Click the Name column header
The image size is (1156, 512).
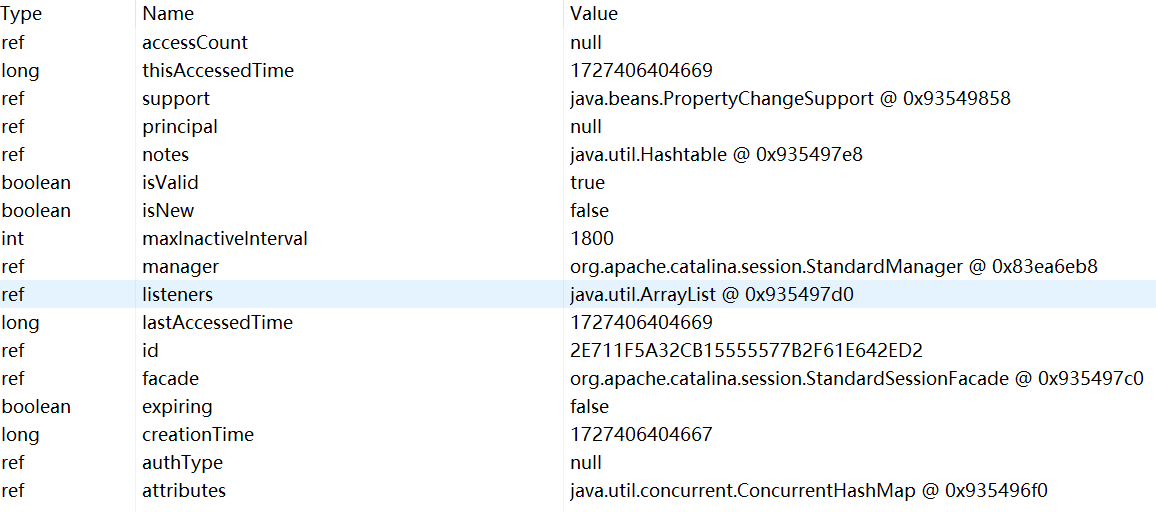[x=168, y=14]
